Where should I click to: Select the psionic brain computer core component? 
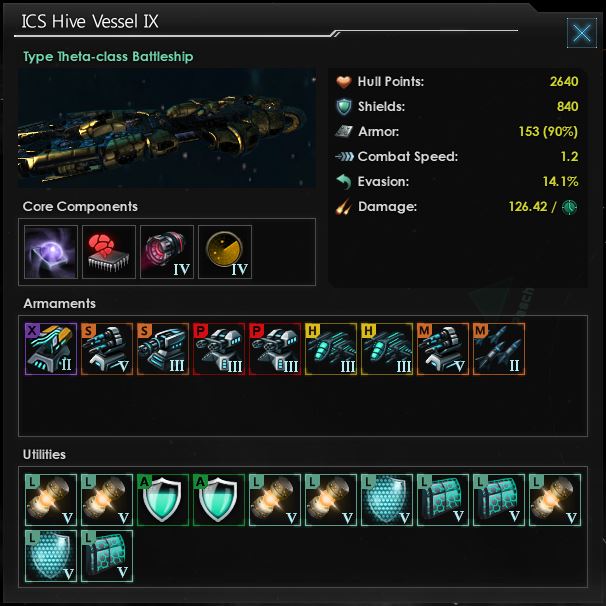[x=109, y=252]
